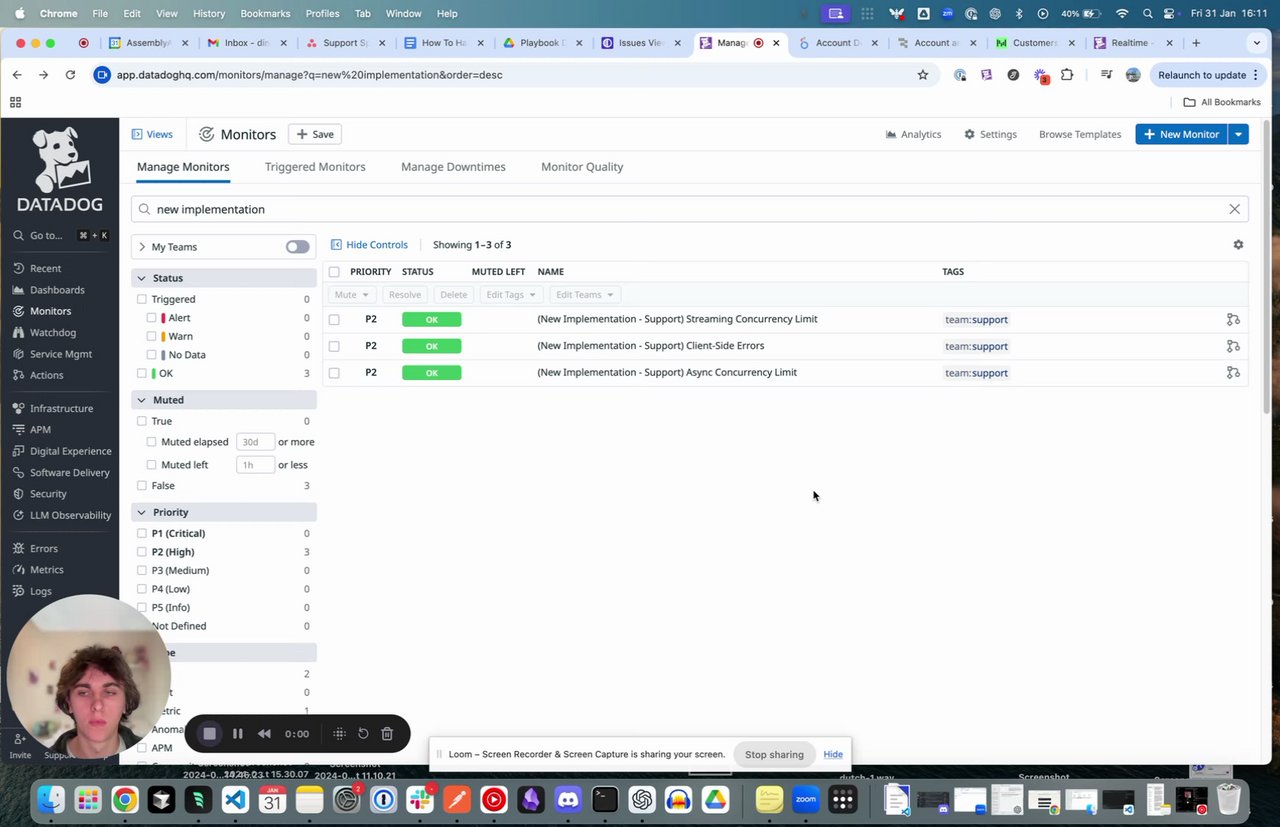
Task: Open the Edit Tags dropdown
Action: (511, 295)
